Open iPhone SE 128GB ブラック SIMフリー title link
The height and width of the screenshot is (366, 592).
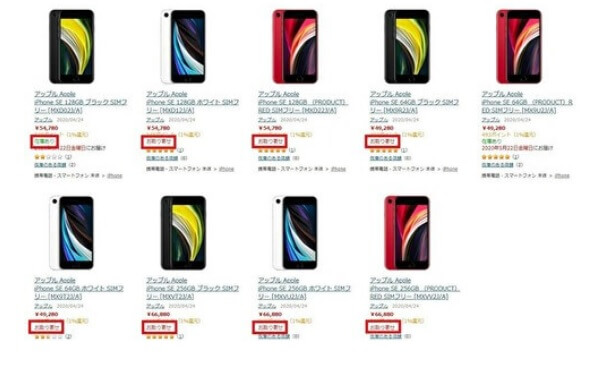tap(80, 106)
